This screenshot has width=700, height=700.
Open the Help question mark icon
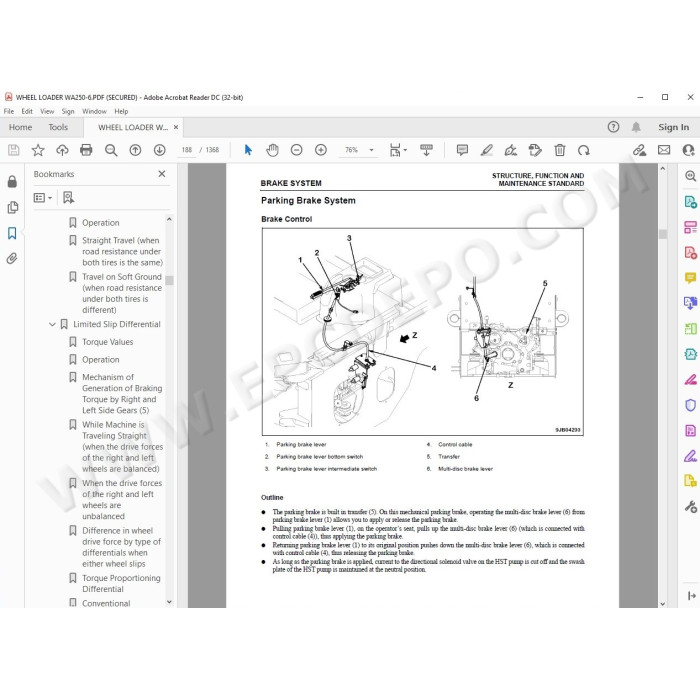pyautogui.click(x=613, y=127)
